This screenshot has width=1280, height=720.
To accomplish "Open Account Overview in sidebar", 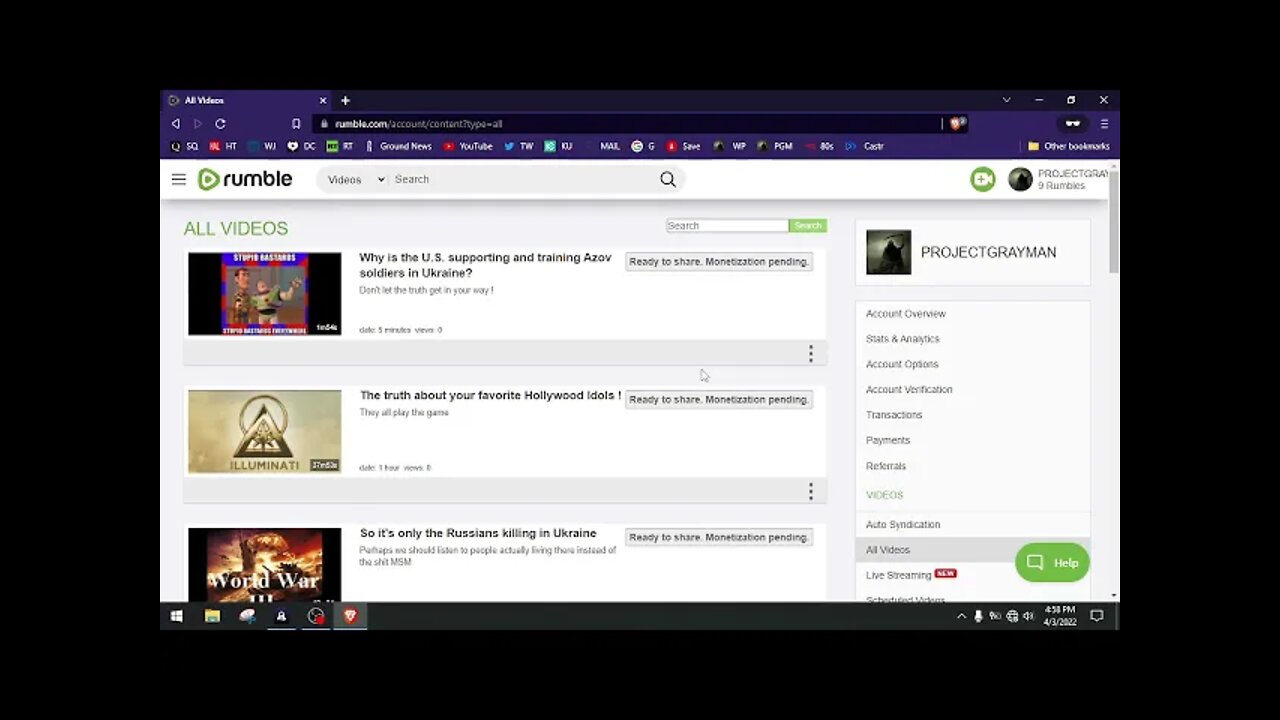I will tap(906, 314).
